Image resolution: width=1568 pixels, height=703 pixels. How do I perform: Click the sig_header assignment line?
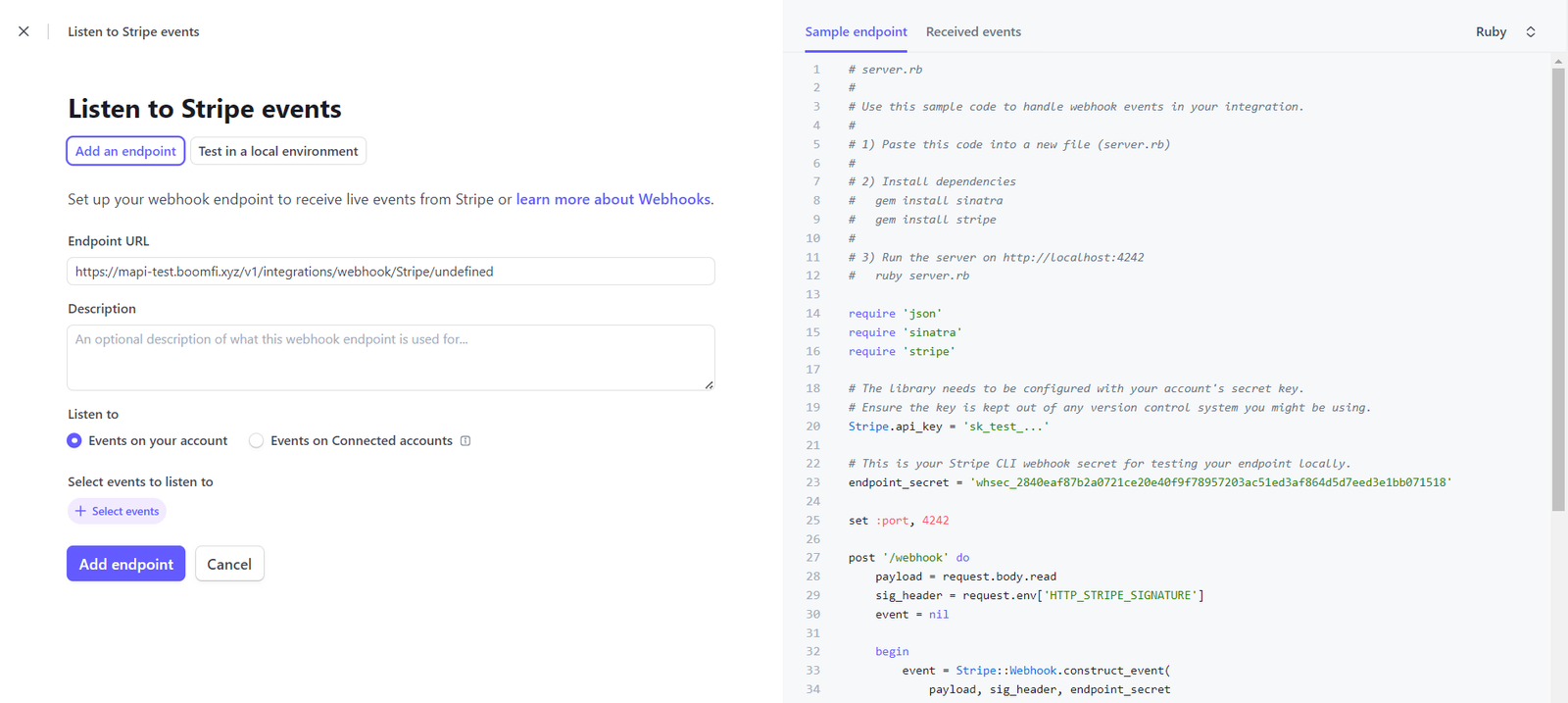tap(1040, 595)
